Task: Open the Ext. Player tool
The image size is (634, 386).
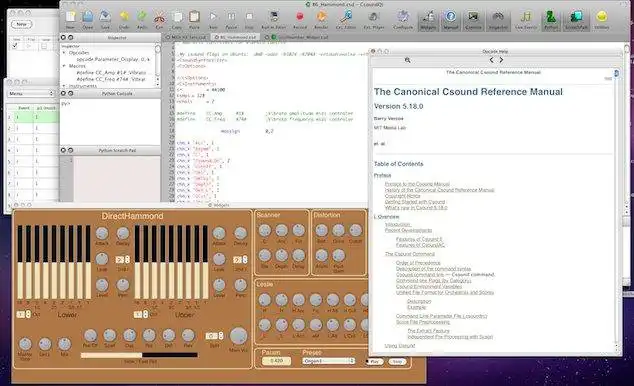Action: tap(374, 19)
